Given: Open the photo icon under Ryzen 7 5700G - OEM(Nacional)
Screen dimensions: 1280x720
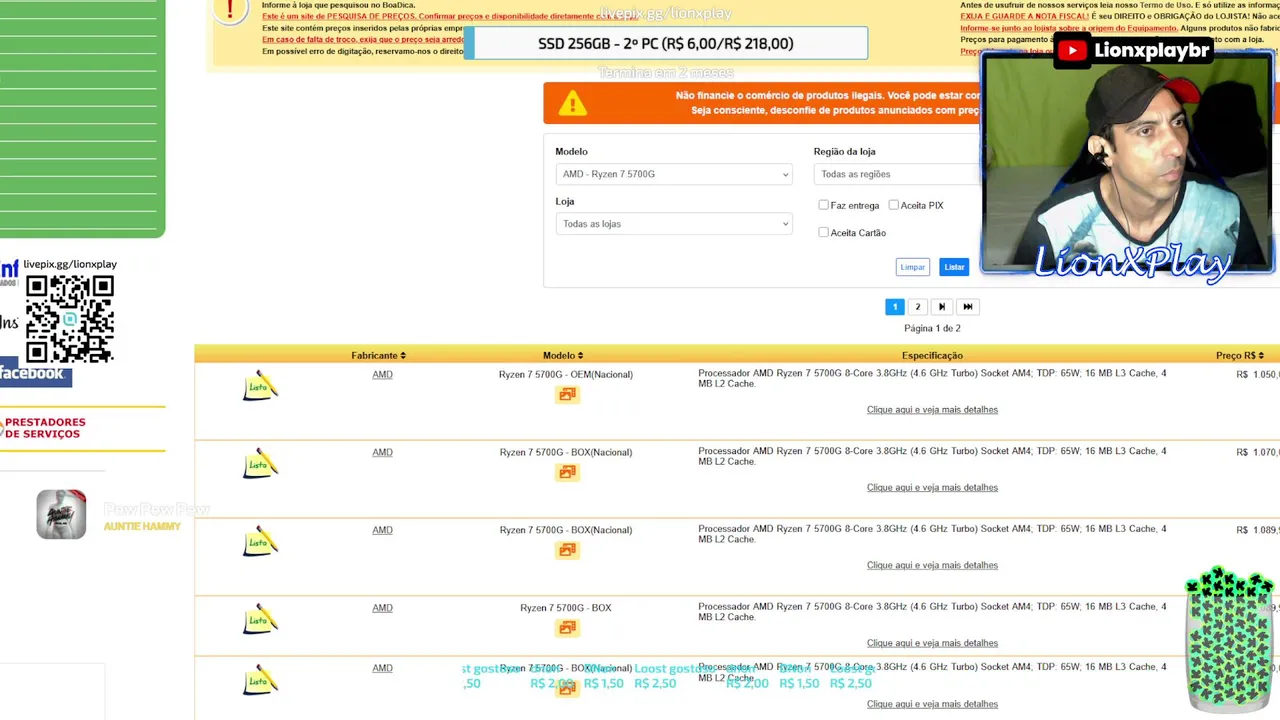Looking at the screenshot, I should click(567, 395).
